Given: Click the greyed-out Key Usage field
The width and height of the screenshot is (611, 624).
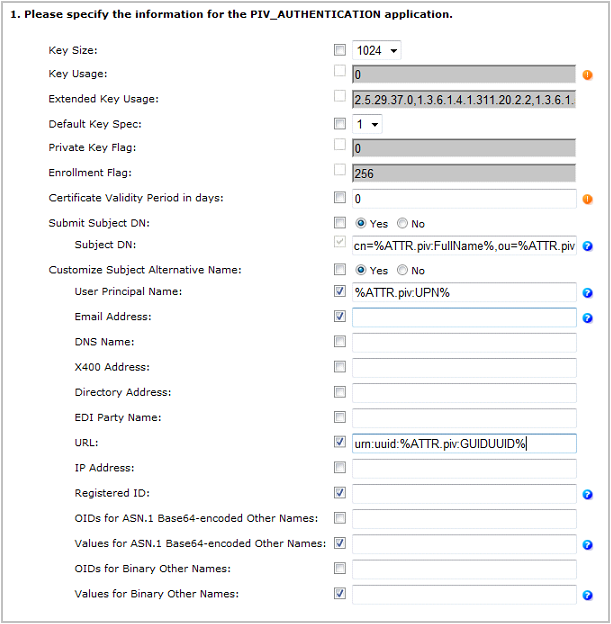Looking at the screenshot, I should coord(464,74).
